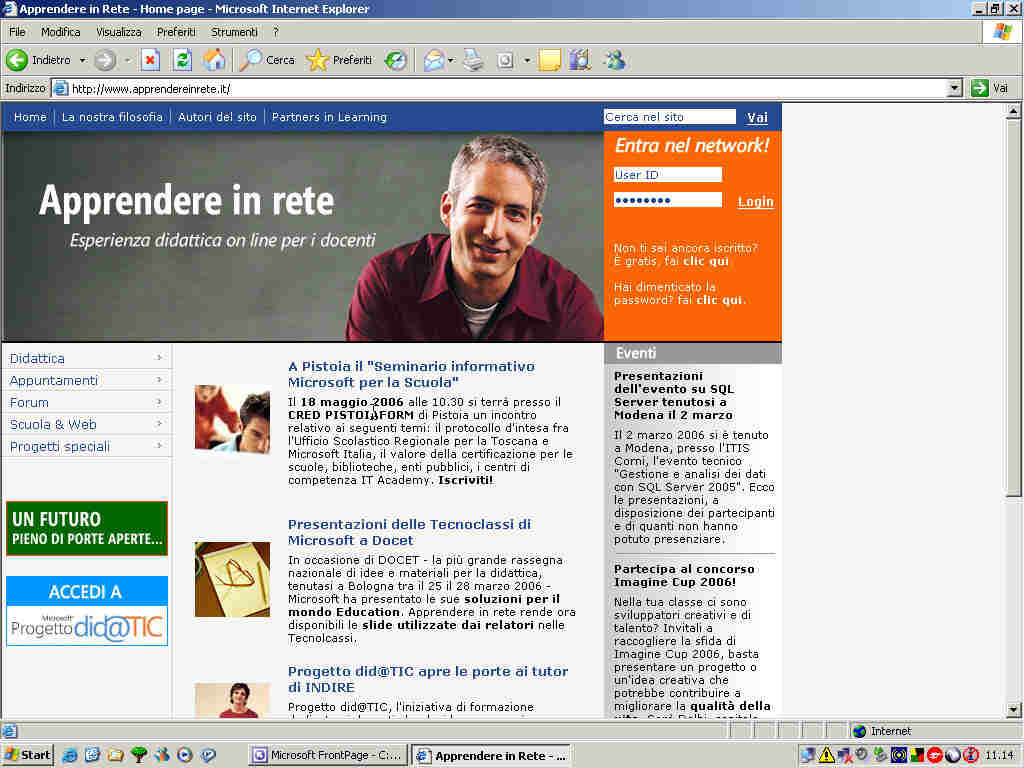Open the File menu

(17, 32)
